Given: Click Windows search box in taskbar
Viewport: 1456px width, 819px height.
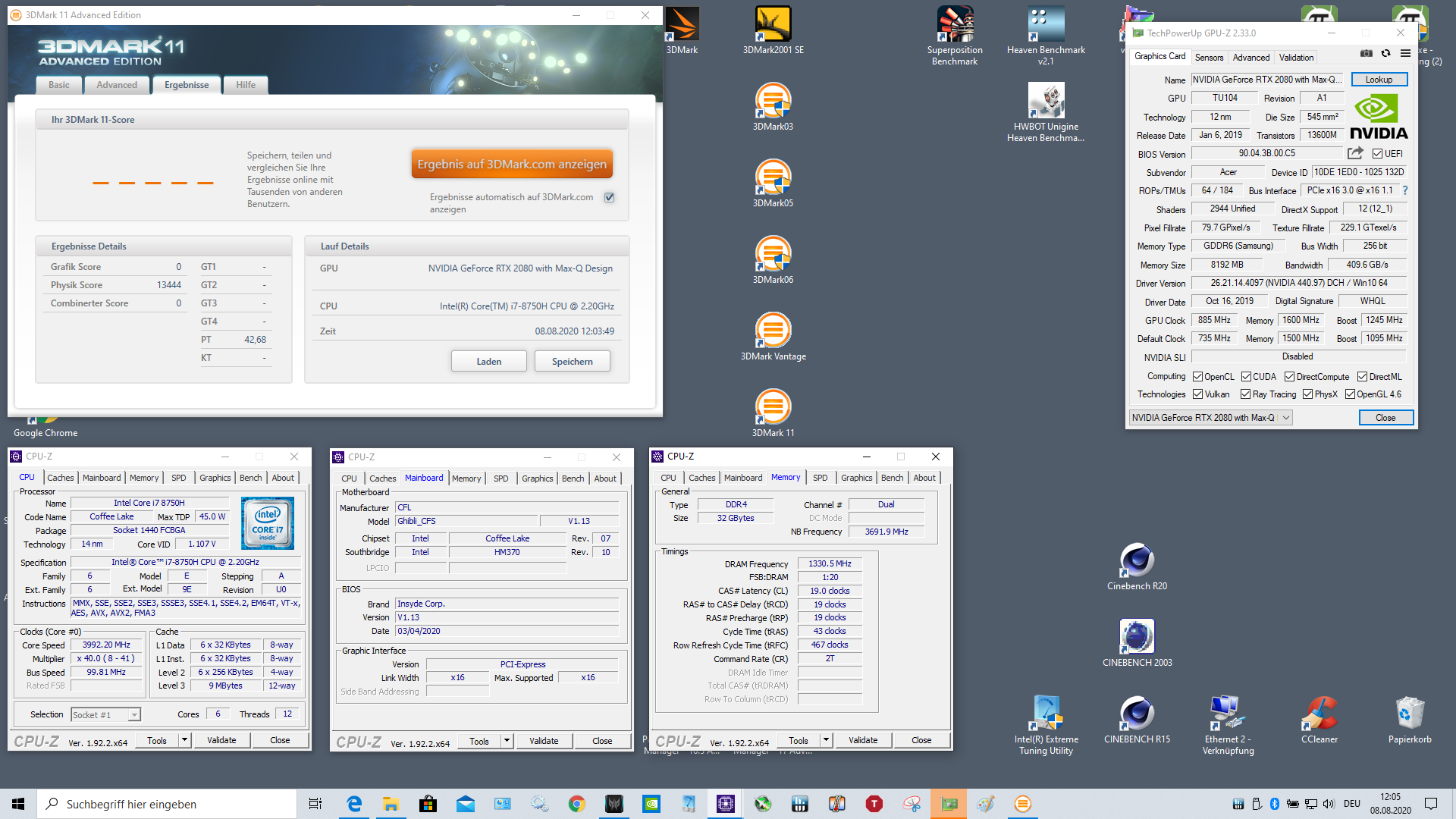Looking at the screenshot, I should coord(166,804).
